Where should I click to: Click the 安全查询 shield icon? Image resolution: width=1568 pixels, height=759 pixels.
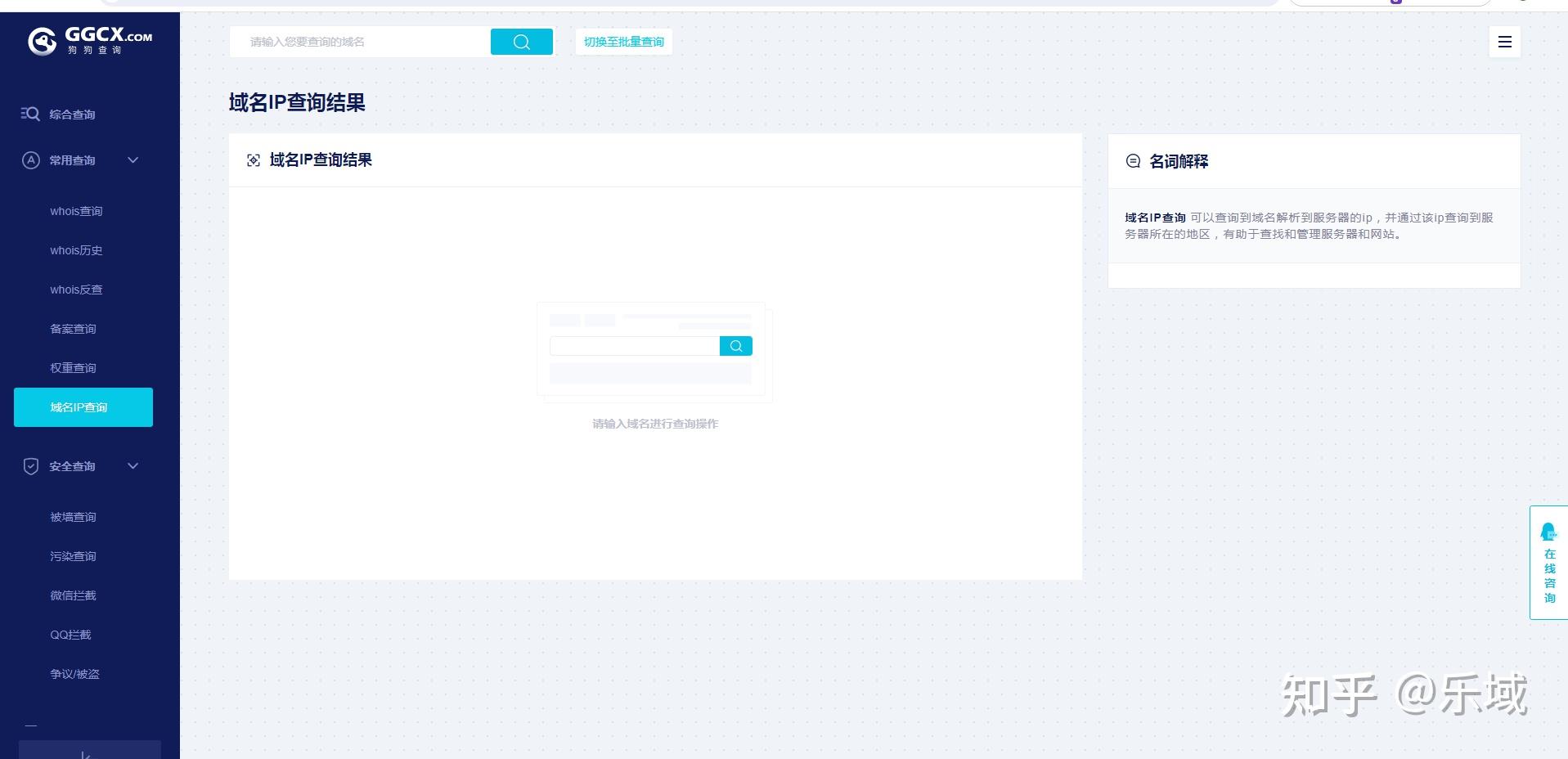point(30,466)
